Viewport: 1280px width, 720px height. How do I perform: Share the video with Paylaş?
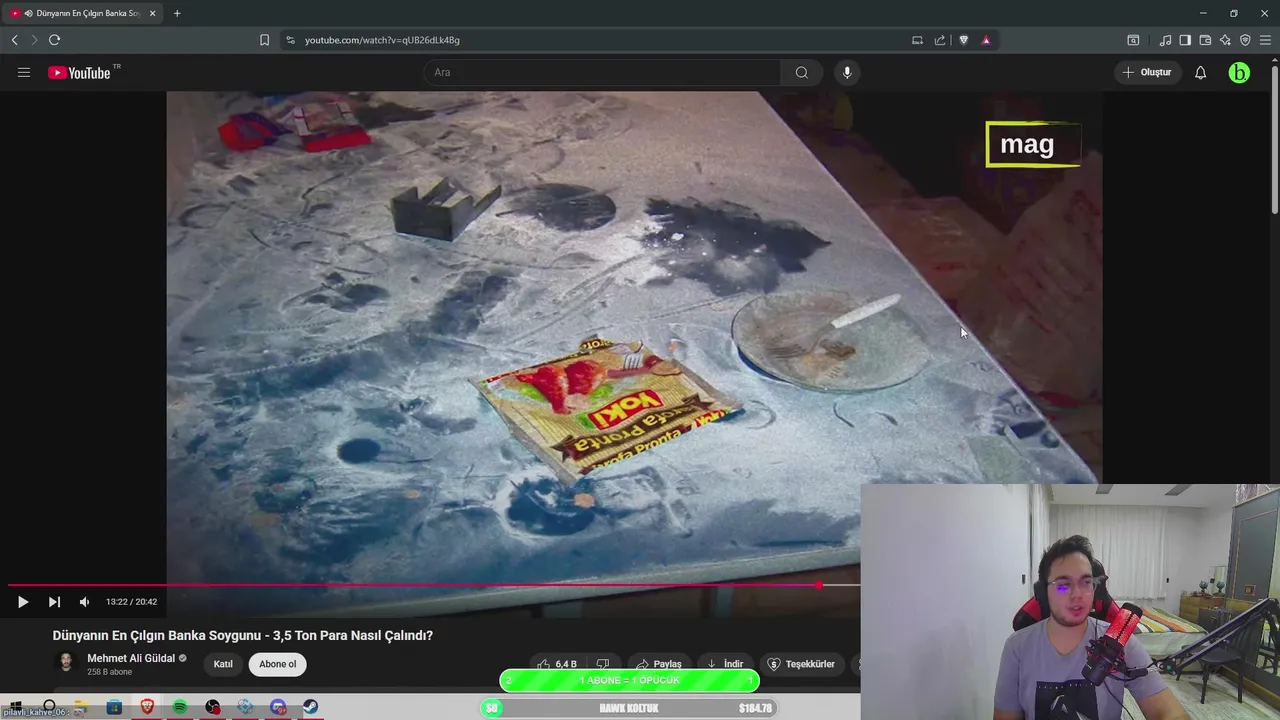point(659,664)
